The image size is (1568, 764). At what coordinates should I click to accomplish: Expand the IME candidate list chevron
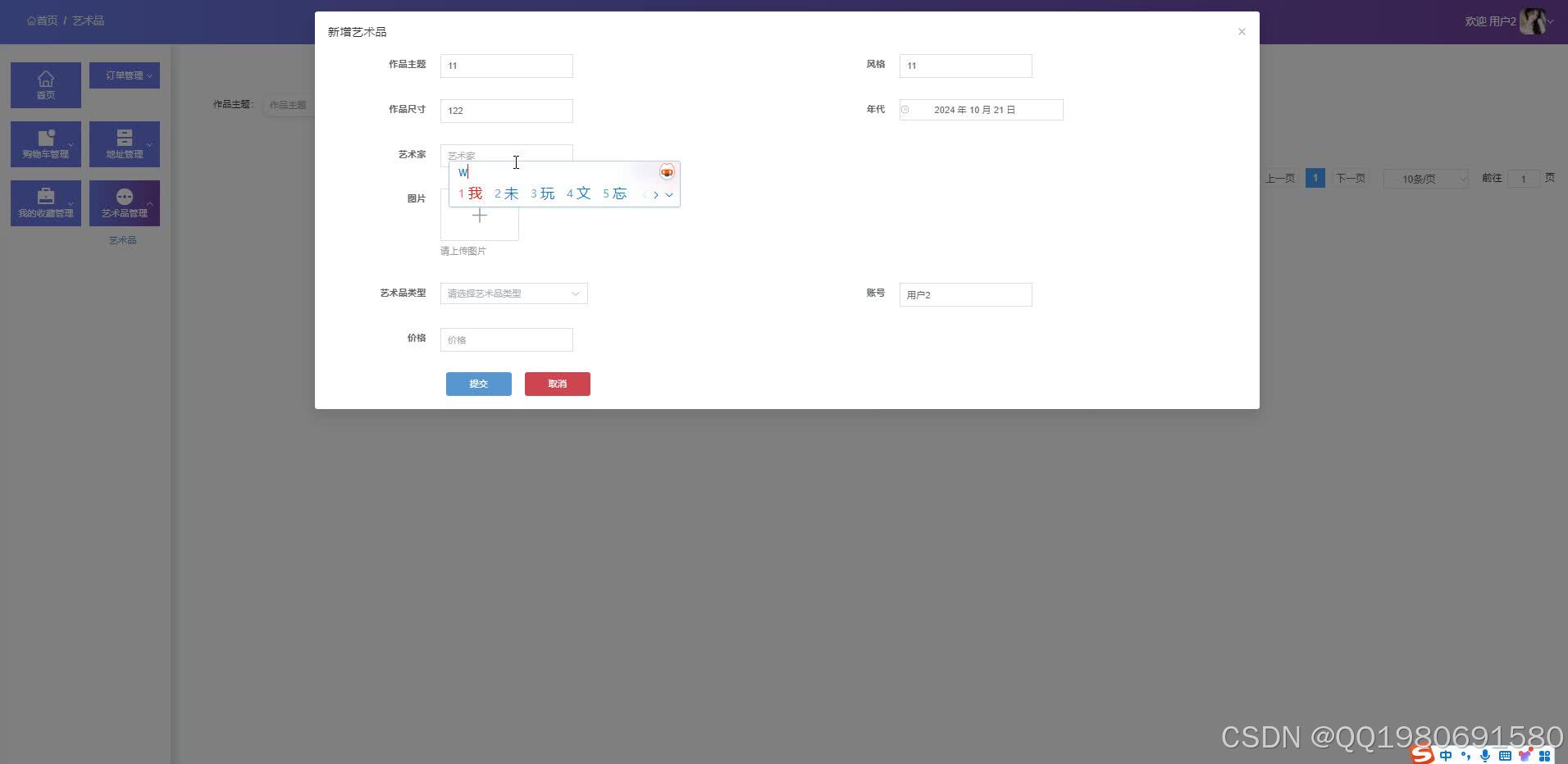[669, 194]
